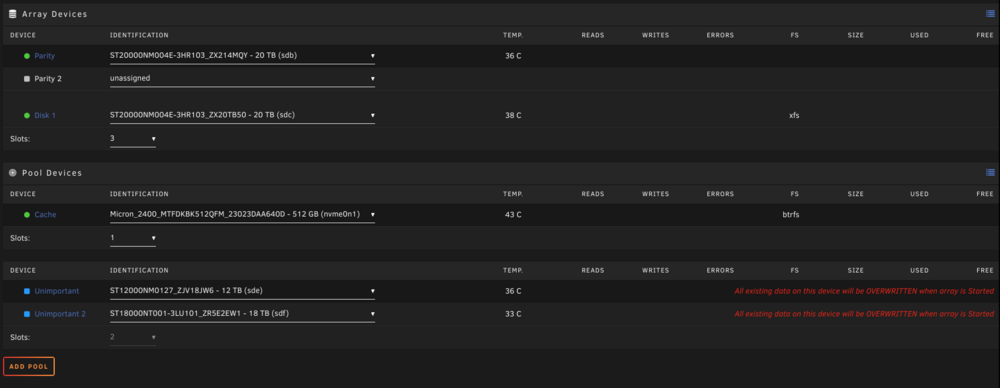Click the green status dot beside Parity
The image size is (1000, 388).
point(27,56)
